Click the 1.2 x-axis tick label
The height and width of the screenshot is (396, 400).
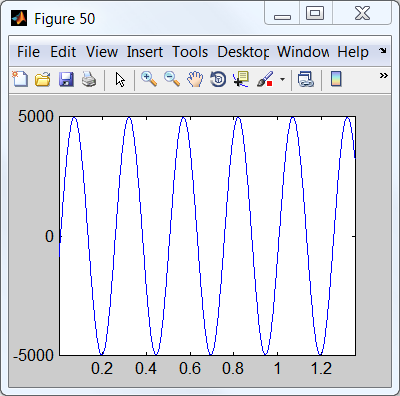point(321,369)
